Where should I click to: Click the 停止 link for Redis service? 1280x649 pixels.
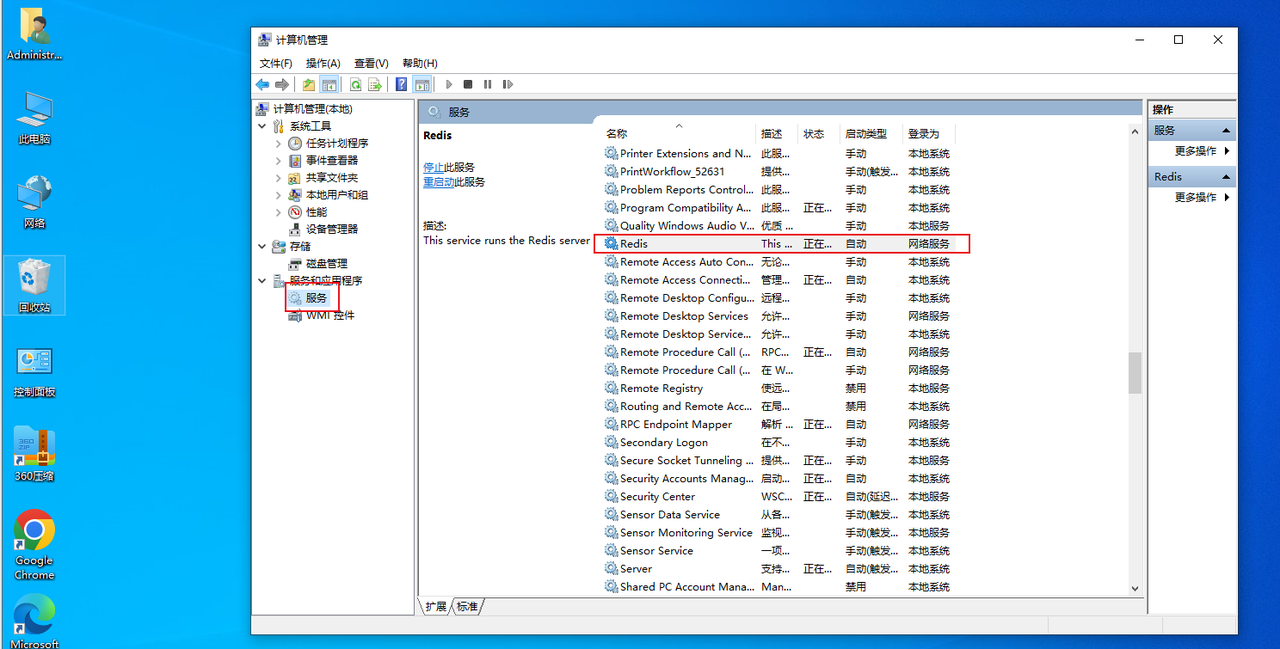[x=432, y=167]
